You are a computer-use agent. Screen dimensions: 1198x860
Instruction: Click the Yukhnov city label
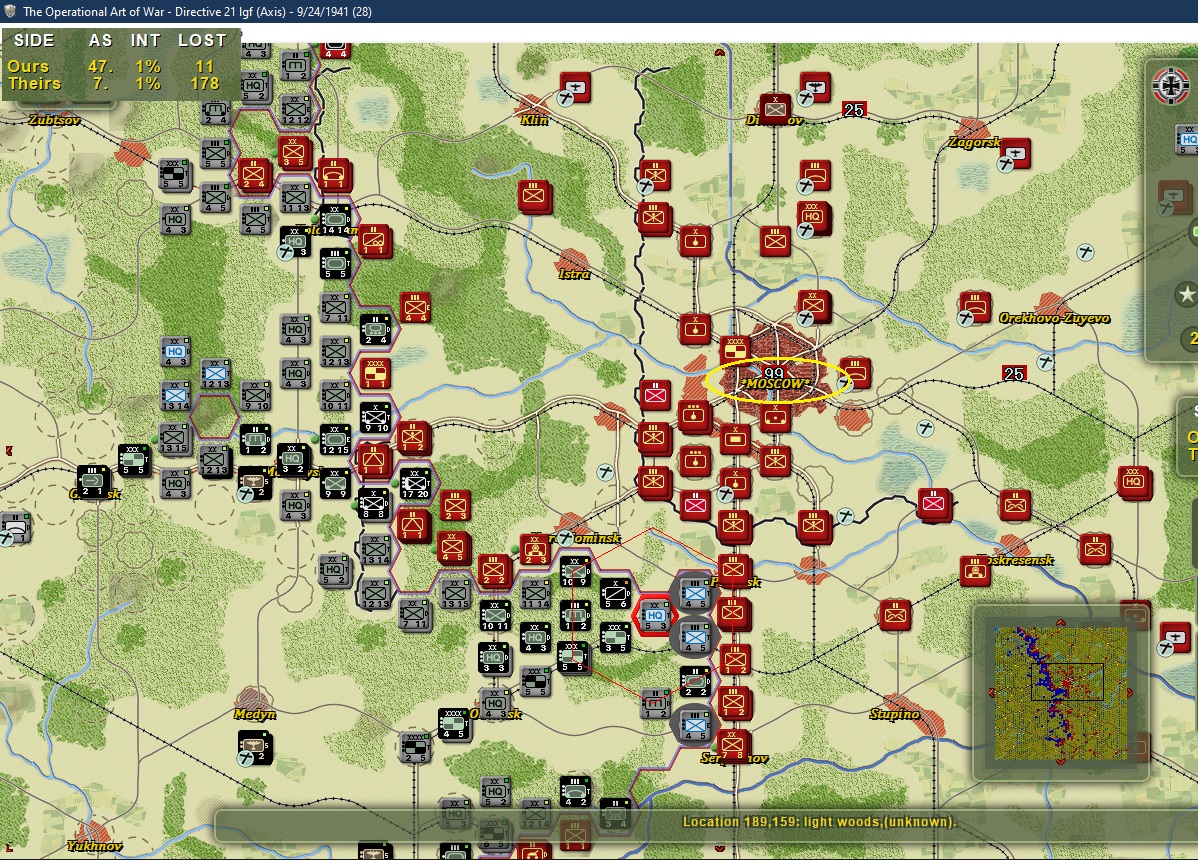tap(94, 845)
